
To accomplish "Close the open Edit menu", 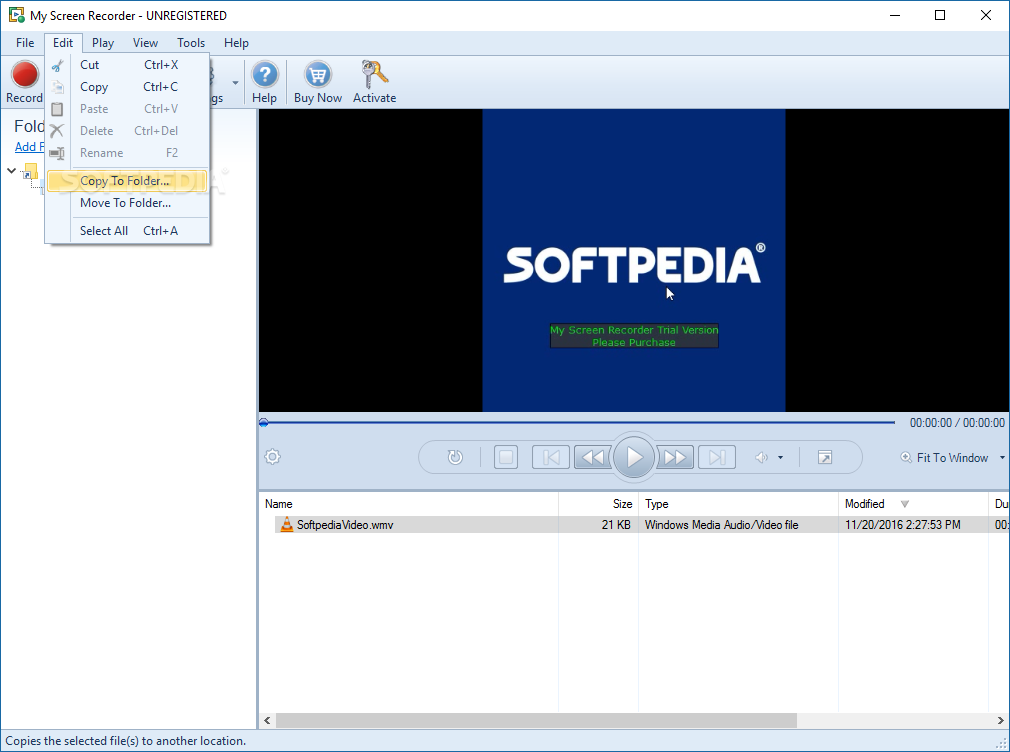I will click(x=62, y=43).
